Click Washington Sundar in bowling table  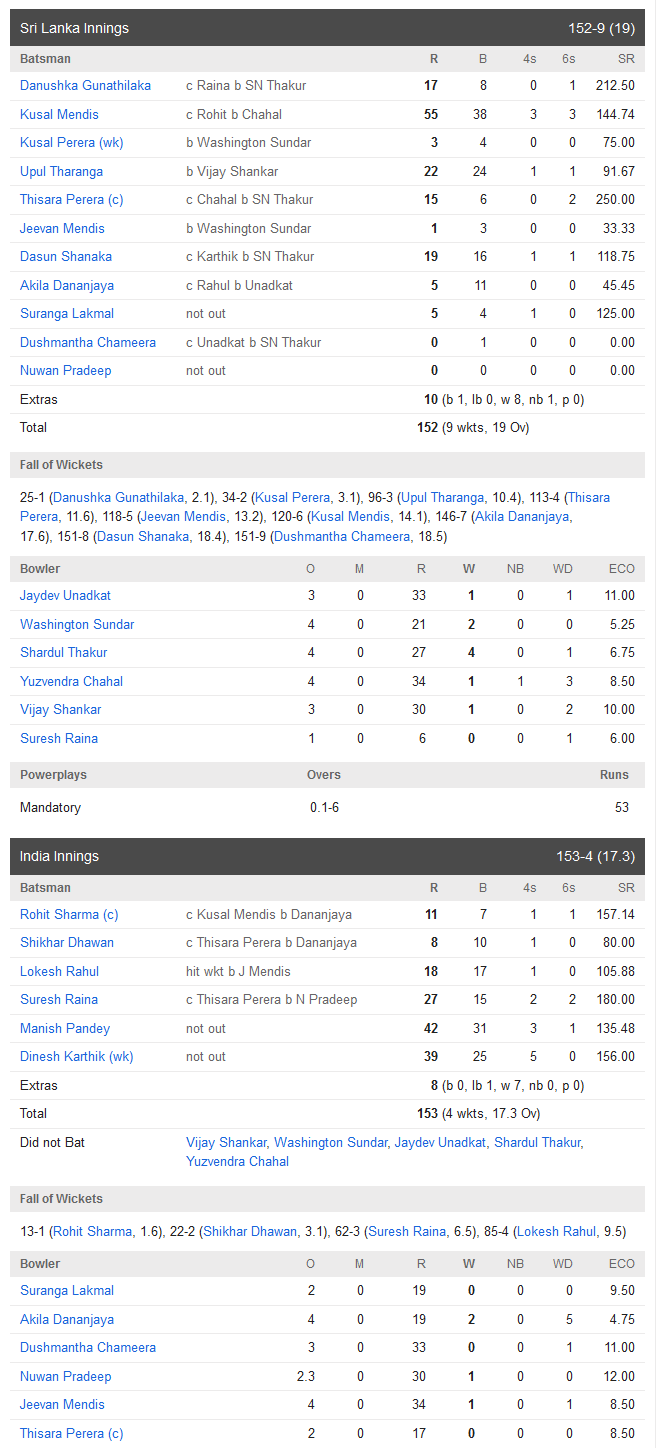pyautogui.click(x=77, y=625)
